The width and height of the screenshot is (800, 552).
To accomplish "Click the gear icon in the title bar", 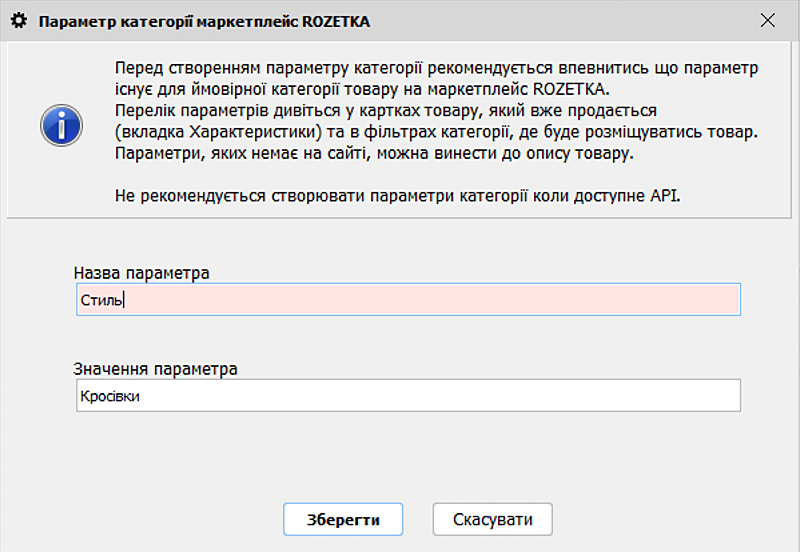I will tap(19, 21).
